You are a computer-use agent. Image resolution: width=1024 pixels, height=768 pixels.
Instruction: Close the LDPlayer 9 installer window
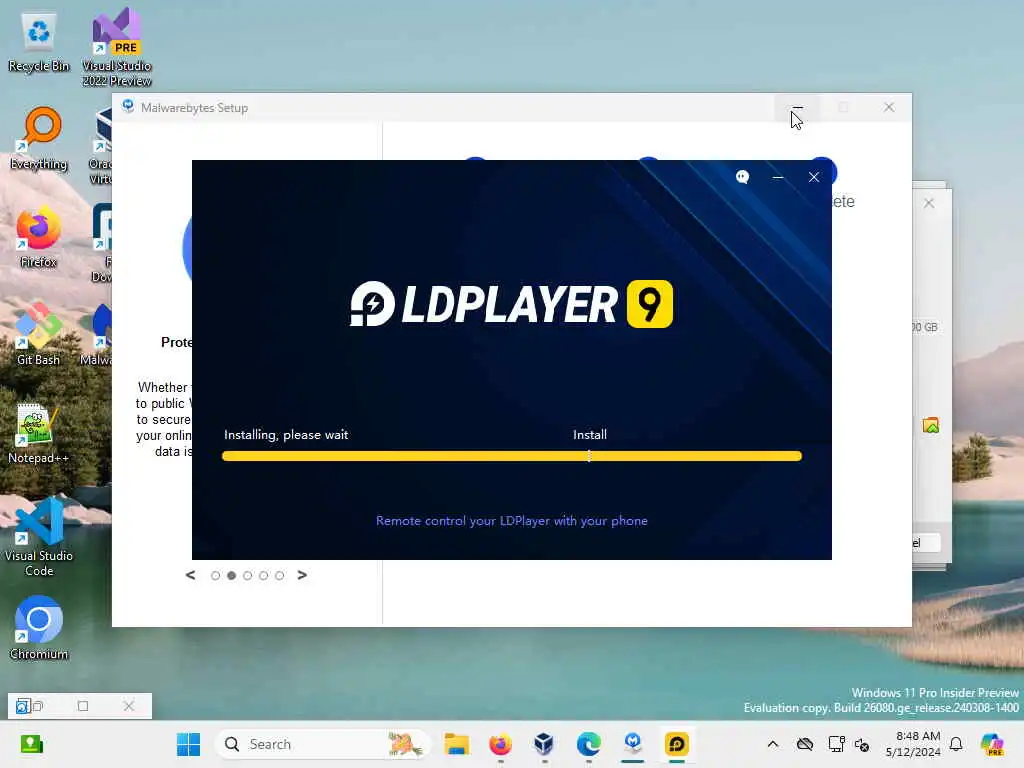click(814, 177)
